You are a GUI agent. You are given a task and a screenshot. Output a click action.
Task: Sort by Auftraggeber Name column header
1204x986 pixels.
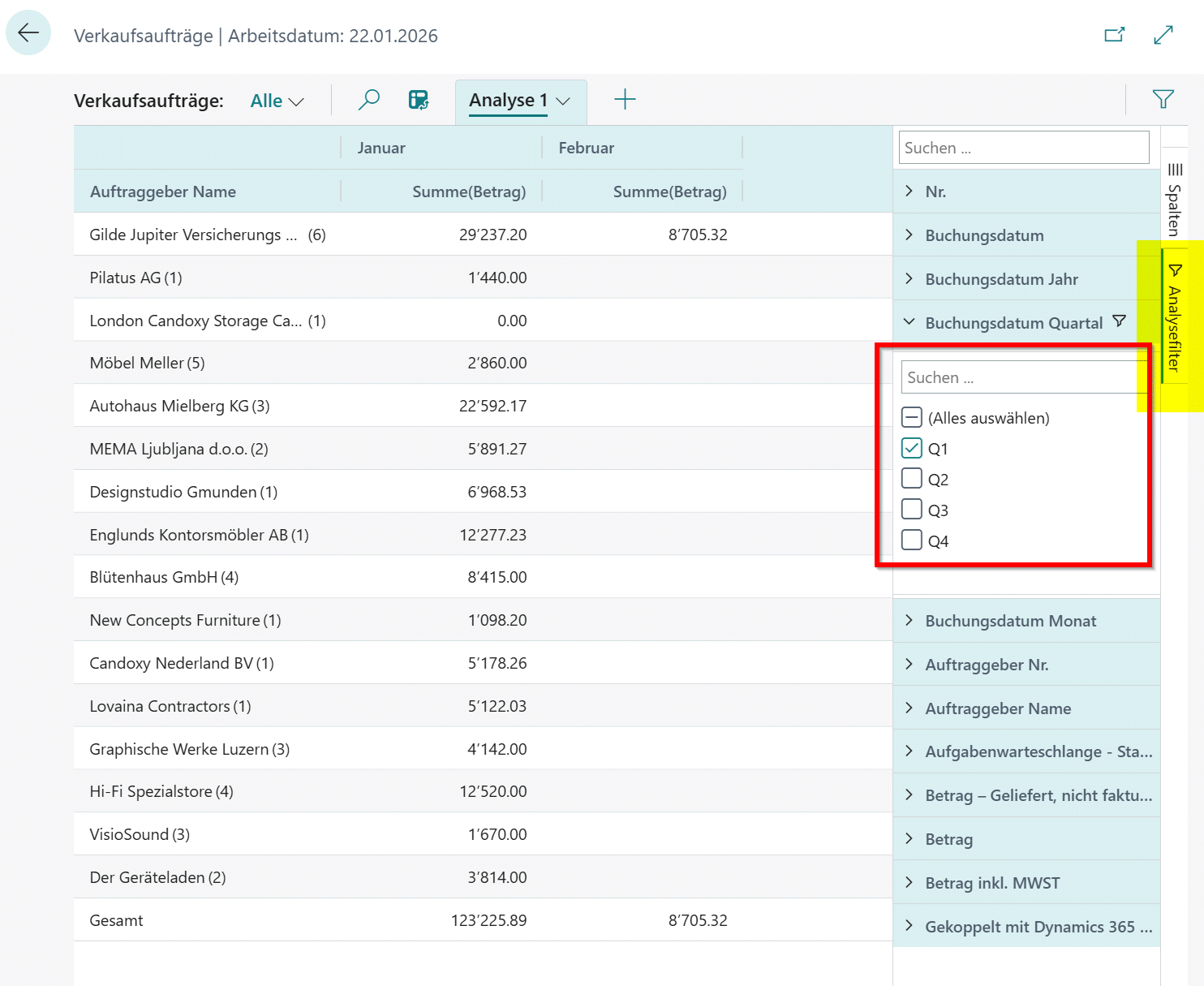[163, 192]
